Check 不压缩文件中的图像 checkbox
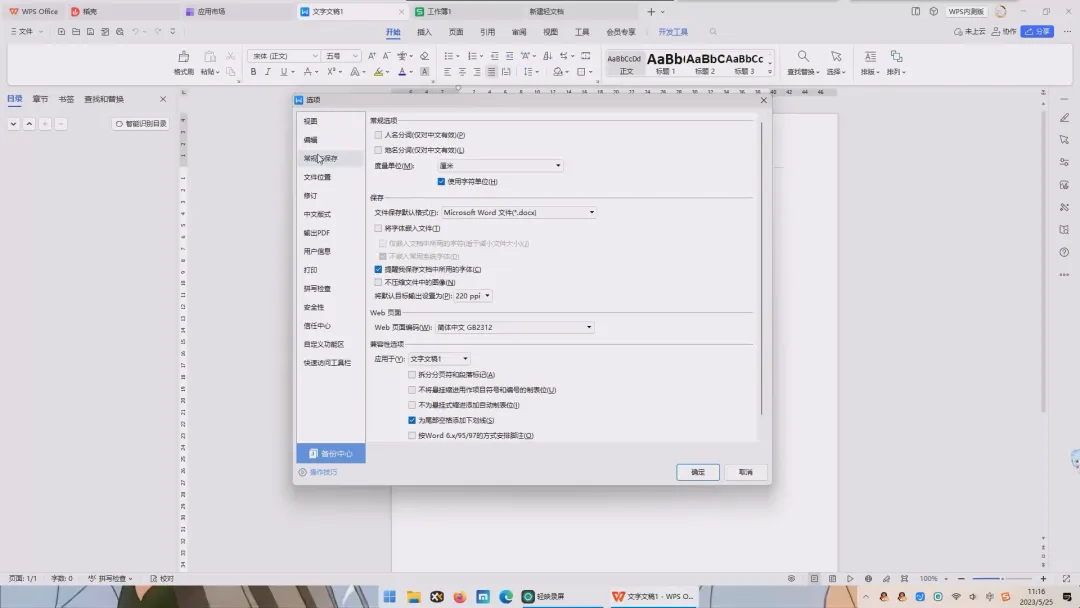The image size is (1080, 608). point(378,282)
